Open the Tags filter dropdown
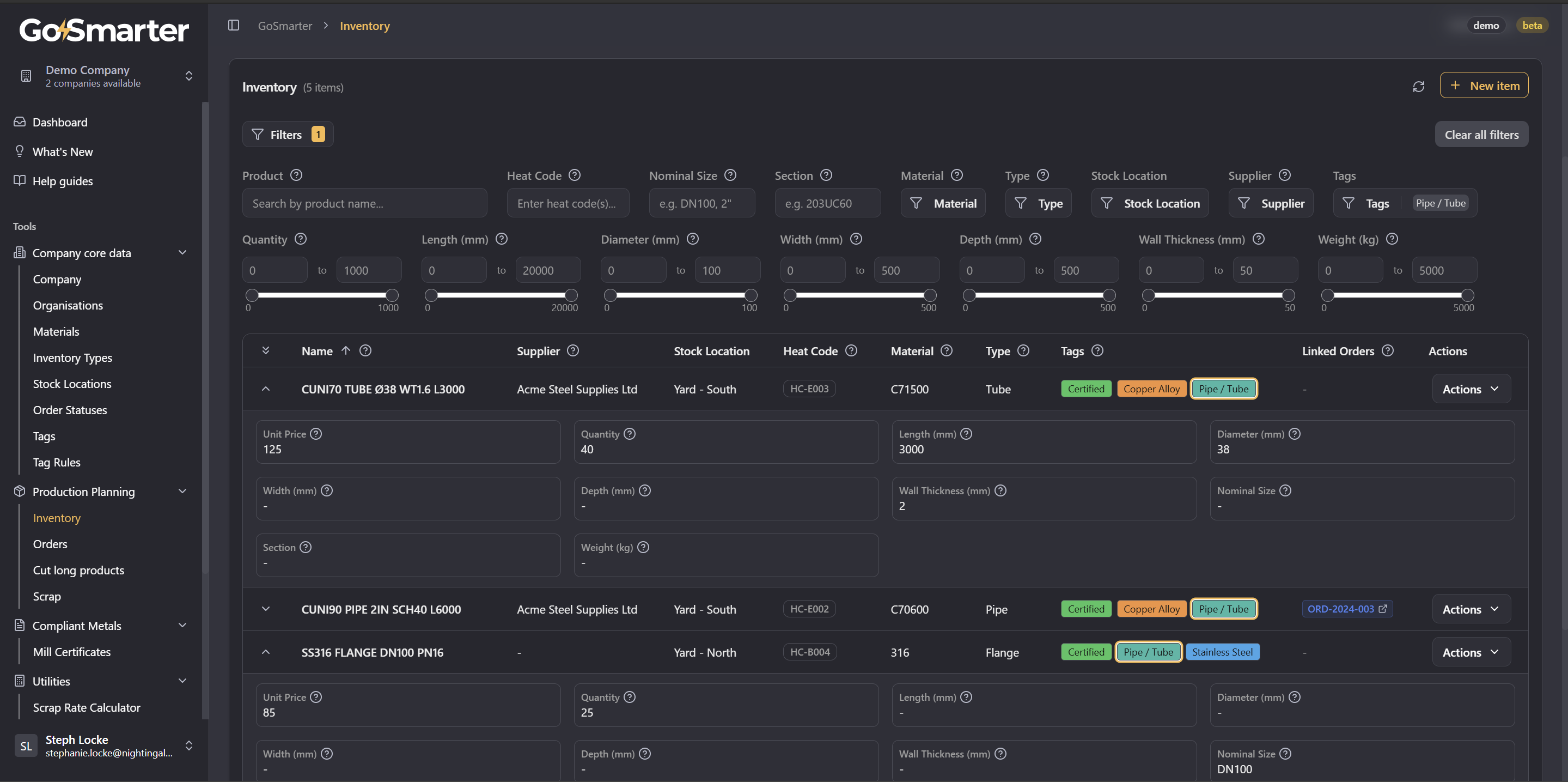 [x=1405, y=203]
